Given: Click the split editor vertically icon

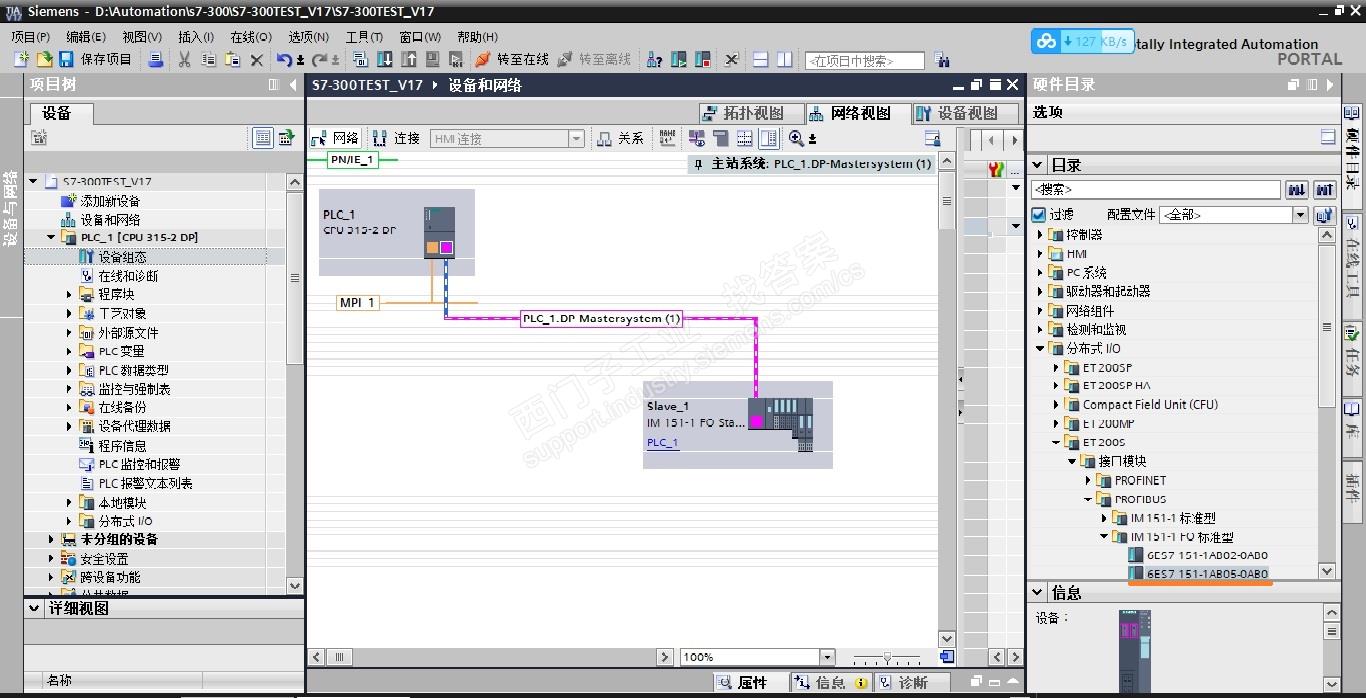Looking at the screenshot, I should tap(785, 60).
